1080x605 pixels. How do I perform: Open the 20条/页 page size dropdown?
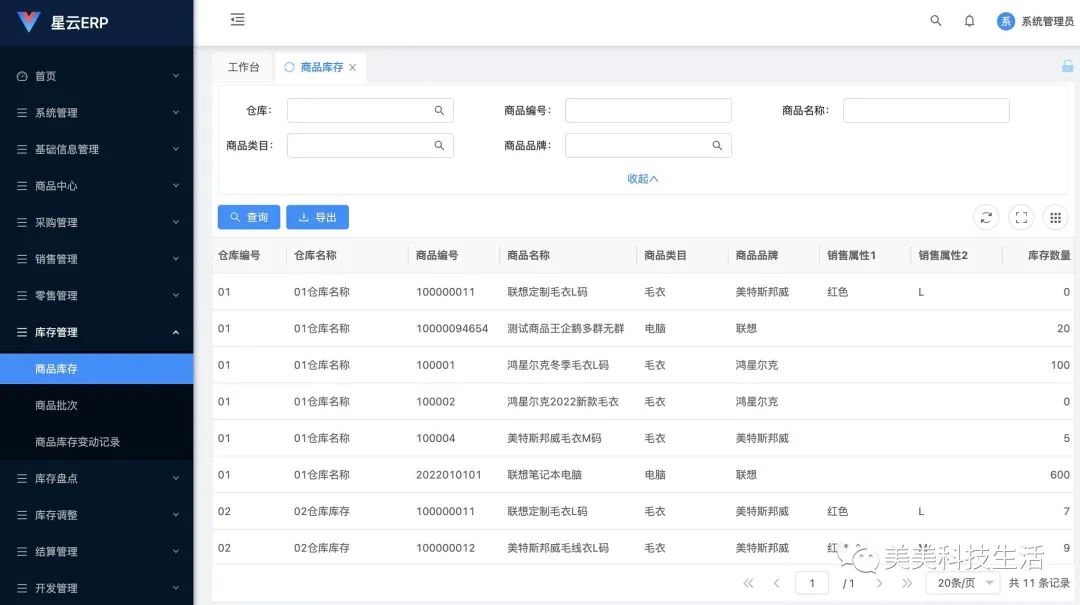click(962, 582)
